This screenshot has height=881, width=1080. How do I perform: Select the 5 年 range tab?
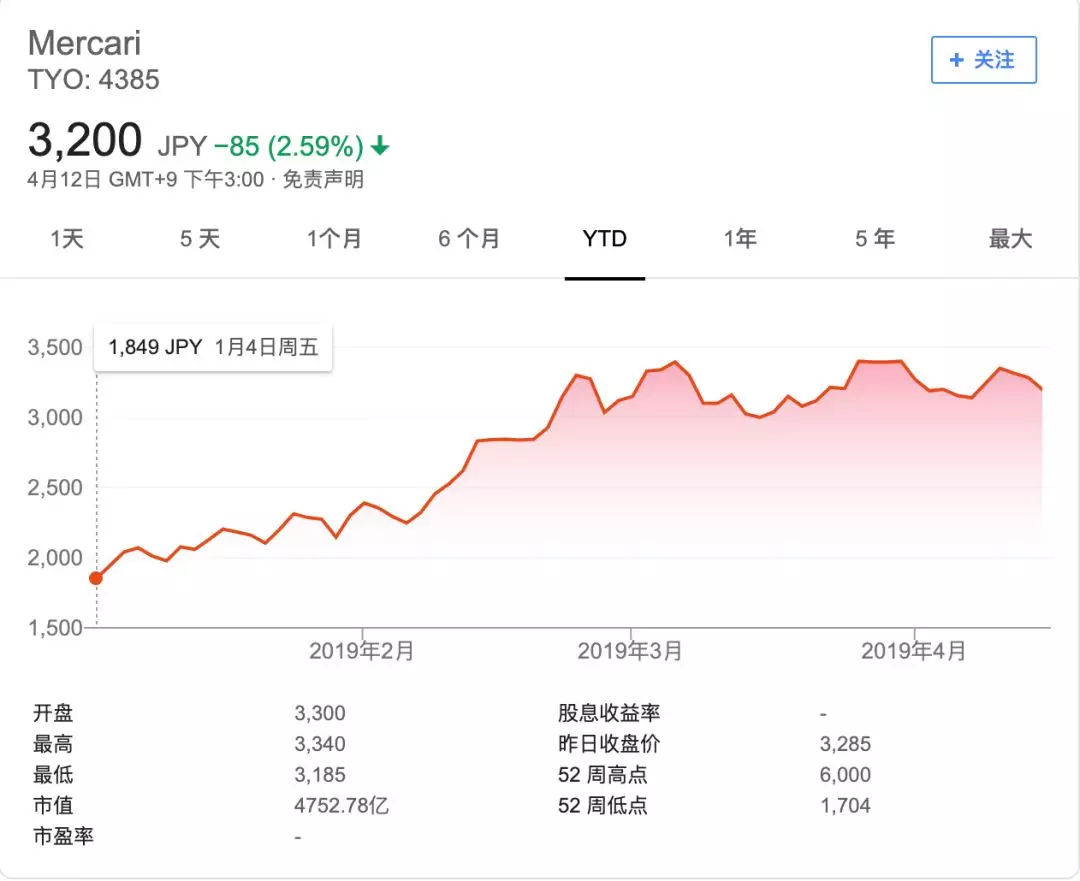[x=875, y=239]
